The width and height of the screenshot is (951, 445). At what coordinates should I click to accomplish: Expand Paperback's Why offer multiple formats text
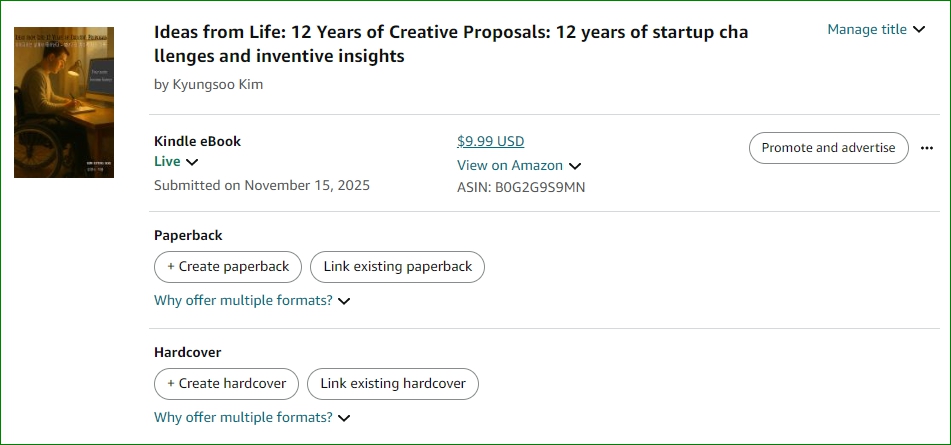[243, 301]
